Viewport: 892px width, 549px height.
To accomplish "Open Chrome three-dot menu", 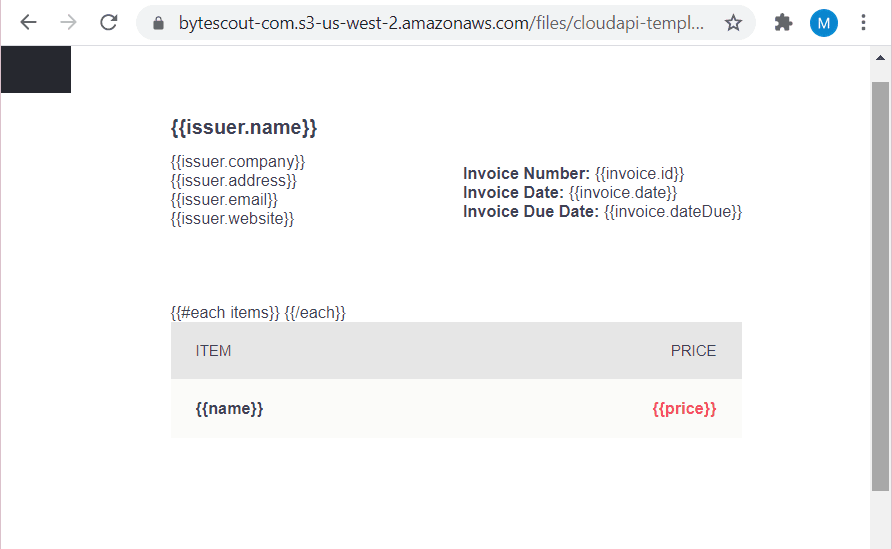I will click(864, 23).
